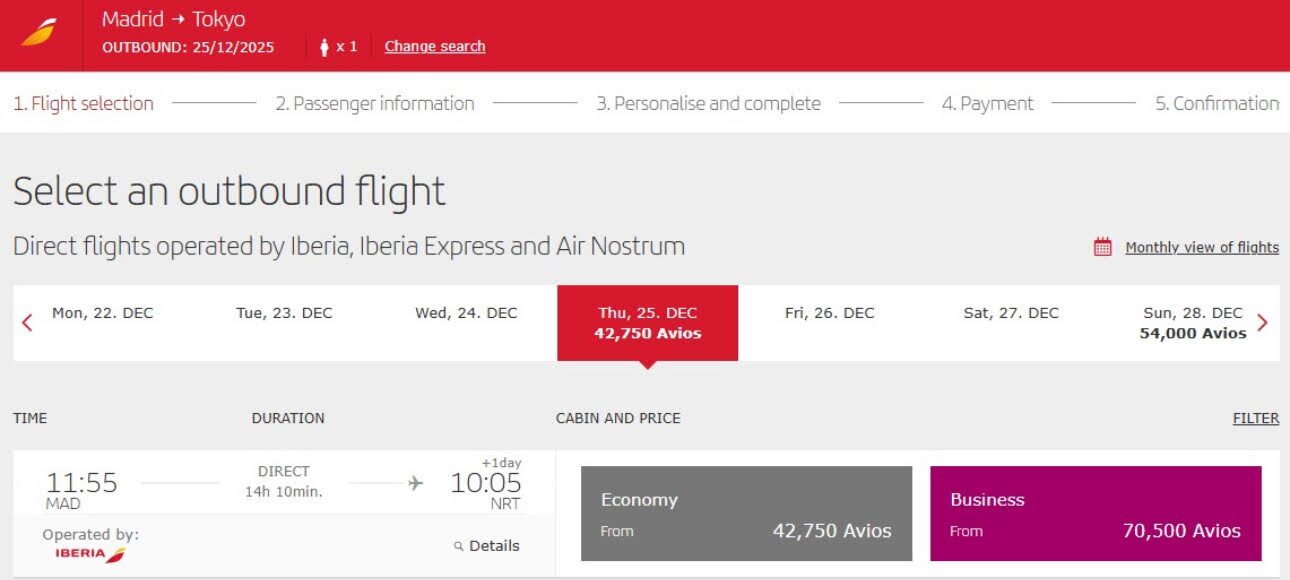Click the monthly view calendar icon
This screenshot has height=580, width=1290.
(x=1103, y=247)
